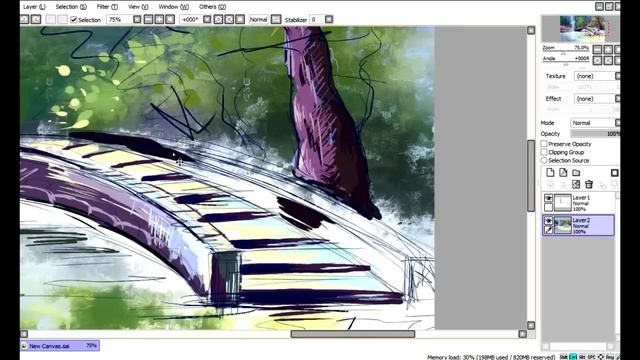Rotate view counterclockwise from toolbar
640x360 pixels.
(x=218, y=19)
